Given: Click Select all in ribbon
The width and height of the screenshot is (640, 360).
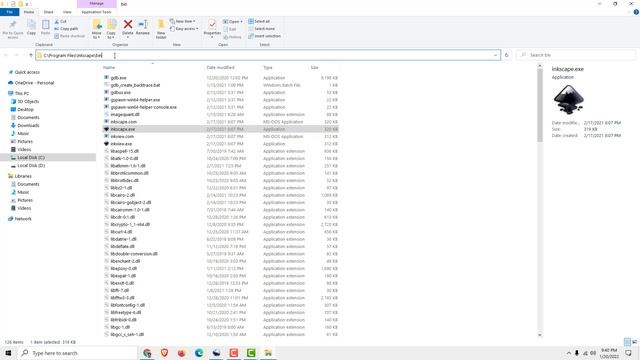Looking at the screenshot, I should click(x=259, y=21).
